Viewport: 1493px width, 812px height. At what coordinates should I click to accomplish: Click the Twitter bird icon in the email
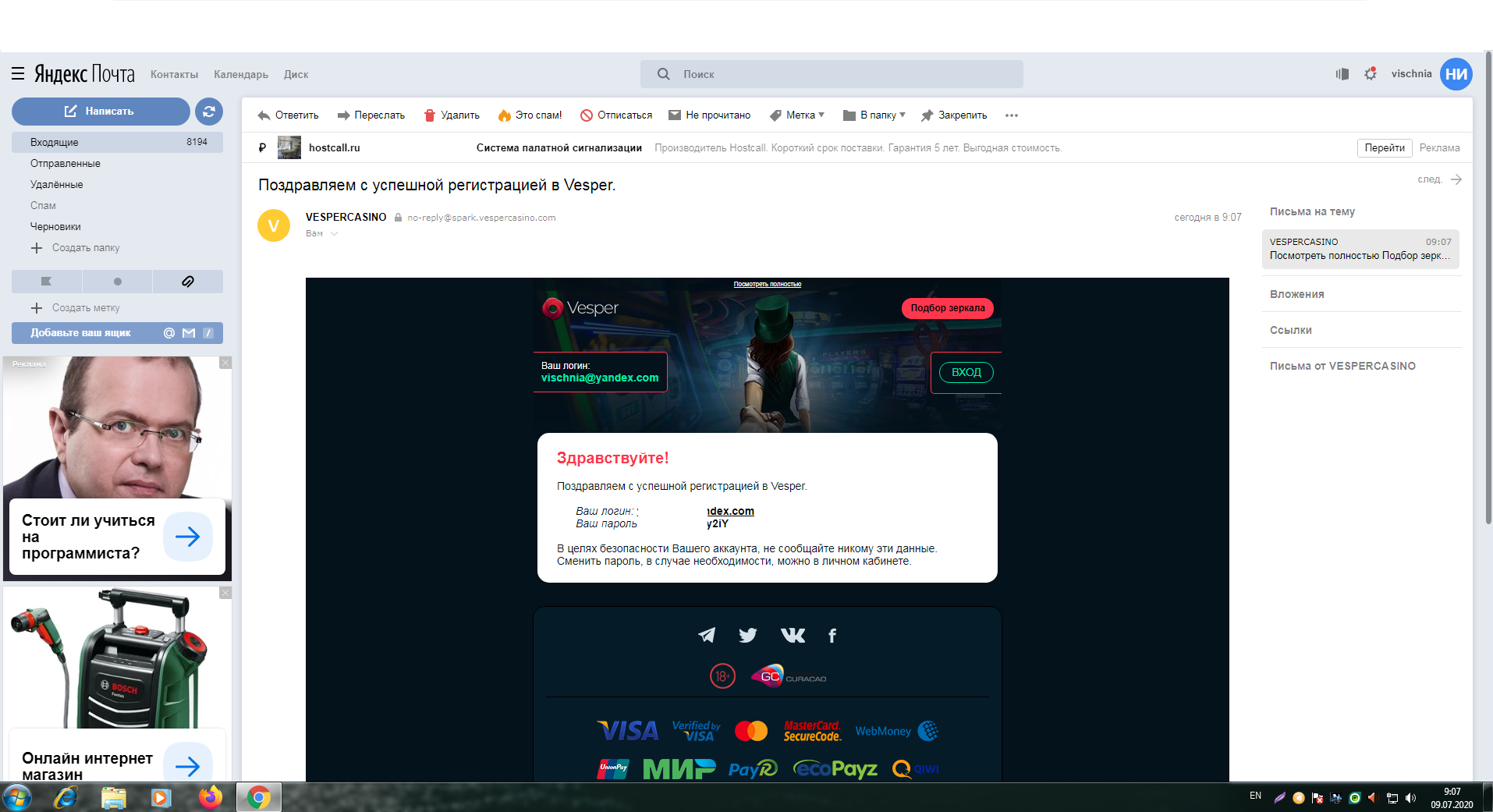coord(748,635)
